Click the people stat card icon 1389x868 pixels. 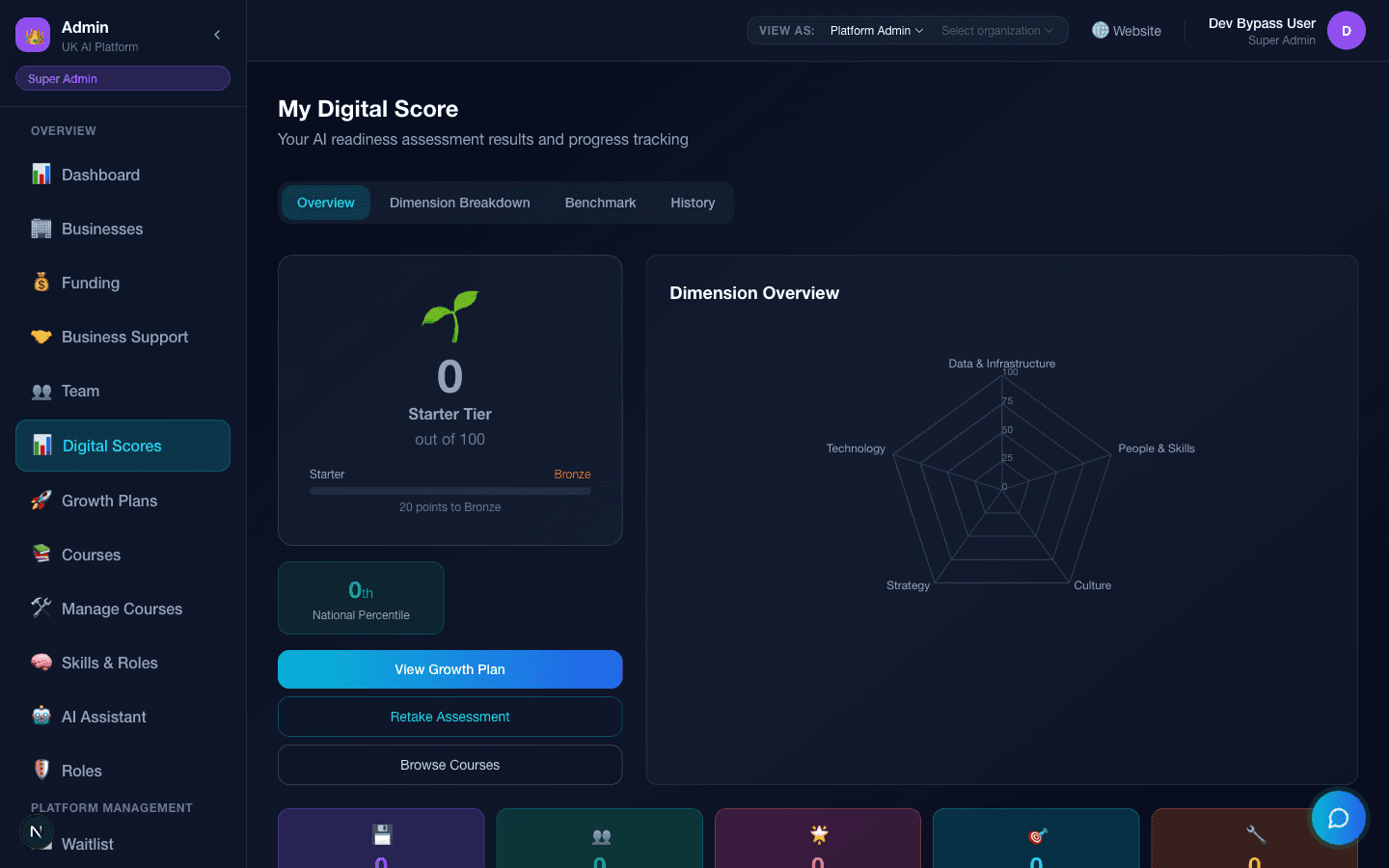(601, 836)
